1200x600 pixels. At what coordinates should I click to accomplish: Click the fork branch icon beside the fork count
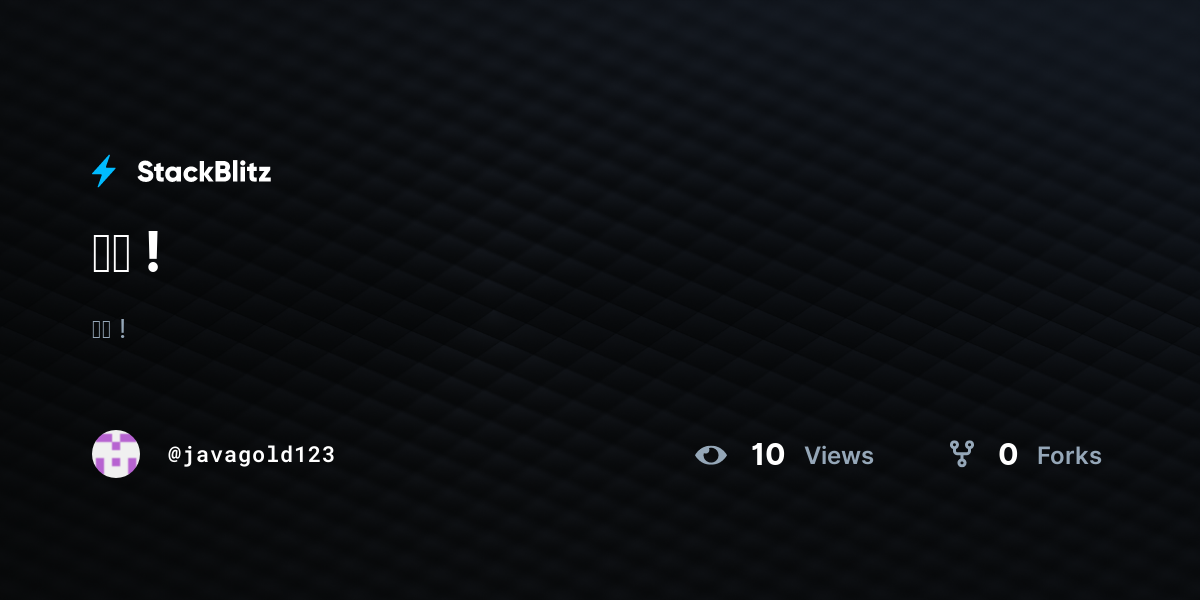(962, 454)
